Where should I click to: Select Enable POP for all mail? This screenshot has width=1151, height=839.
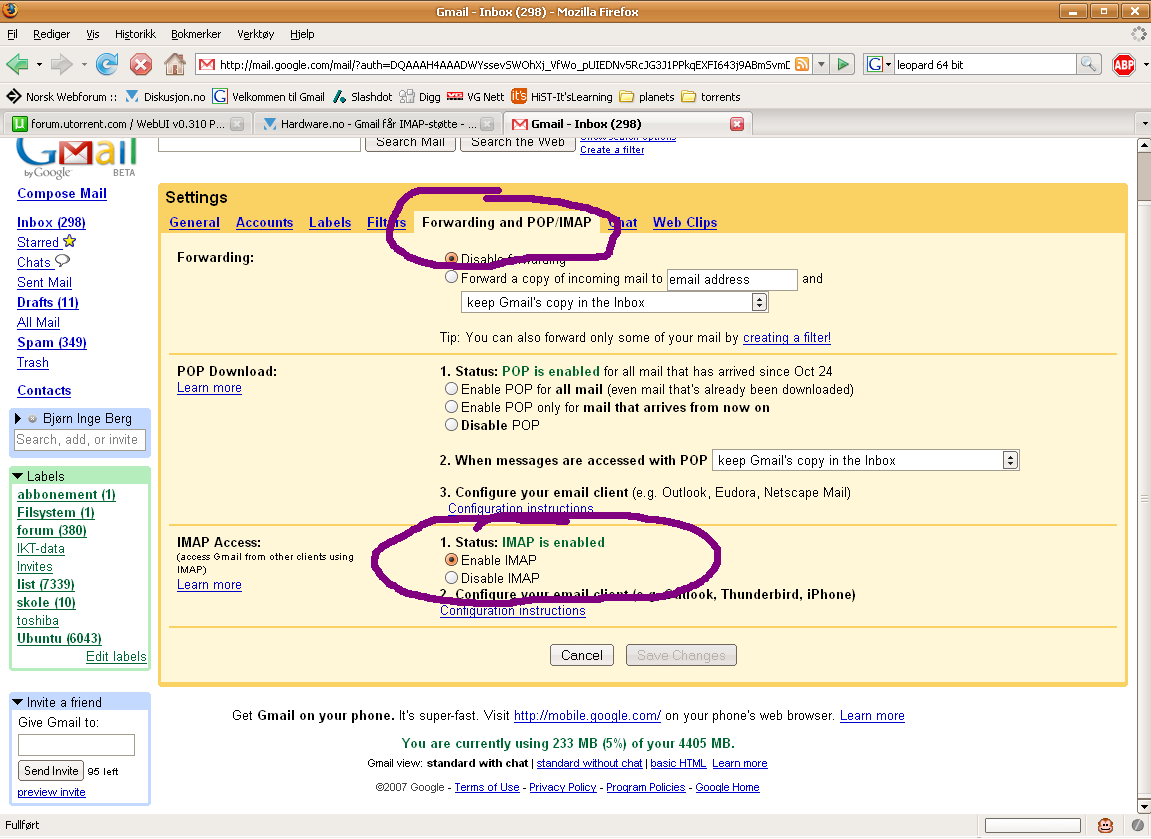click(451, 389)
